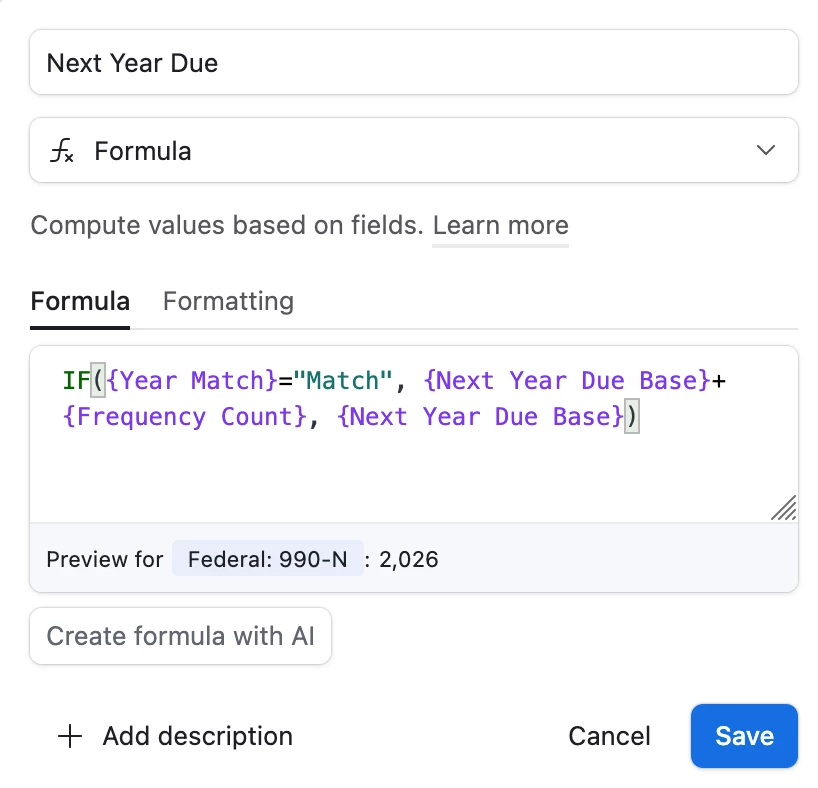818x788 pixels.
Task: Select the Formula tab
Action: click(x=80, y=301)
